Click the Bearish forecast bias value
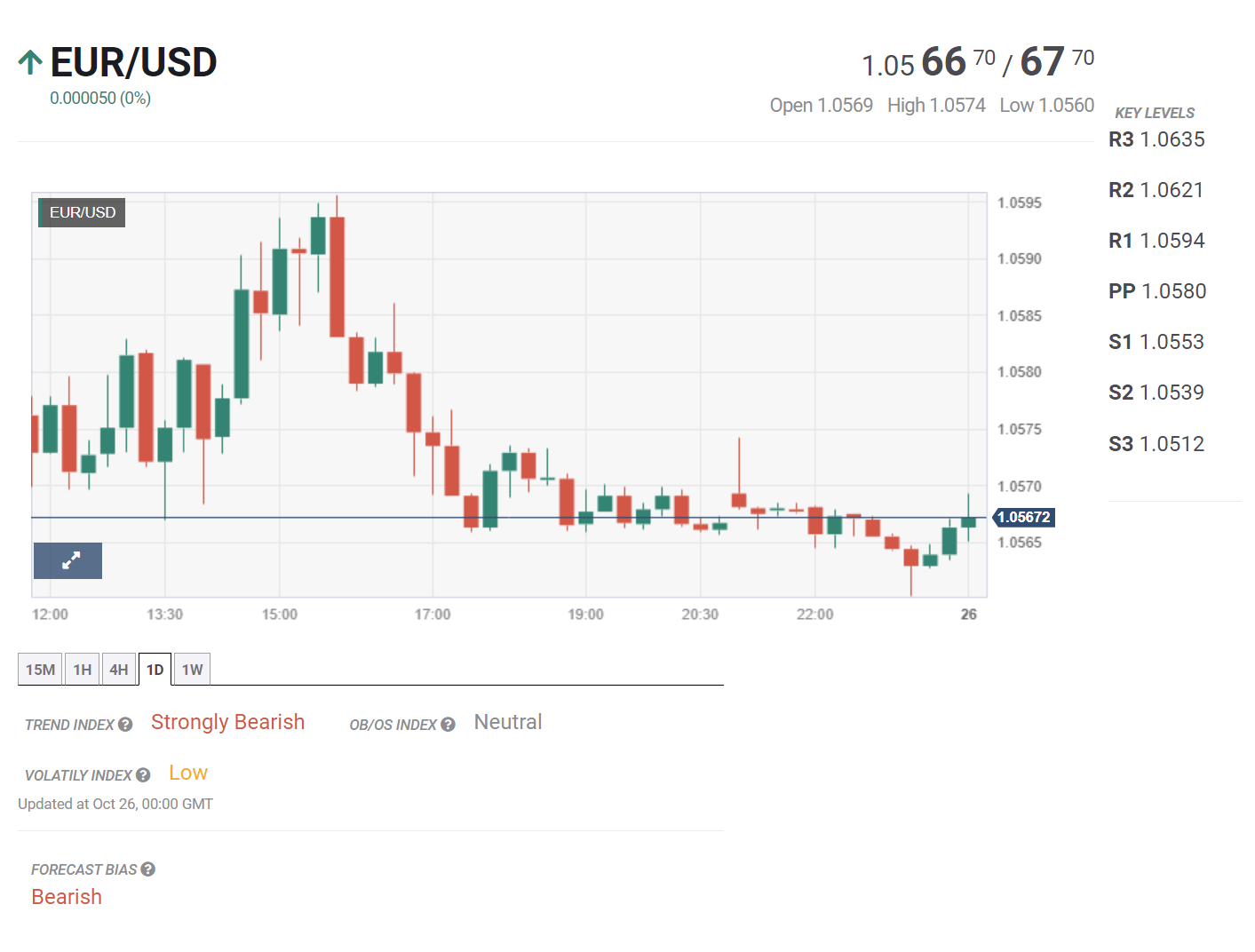The width and height of the screenshot is (1255, 952). tap(67, 897)
